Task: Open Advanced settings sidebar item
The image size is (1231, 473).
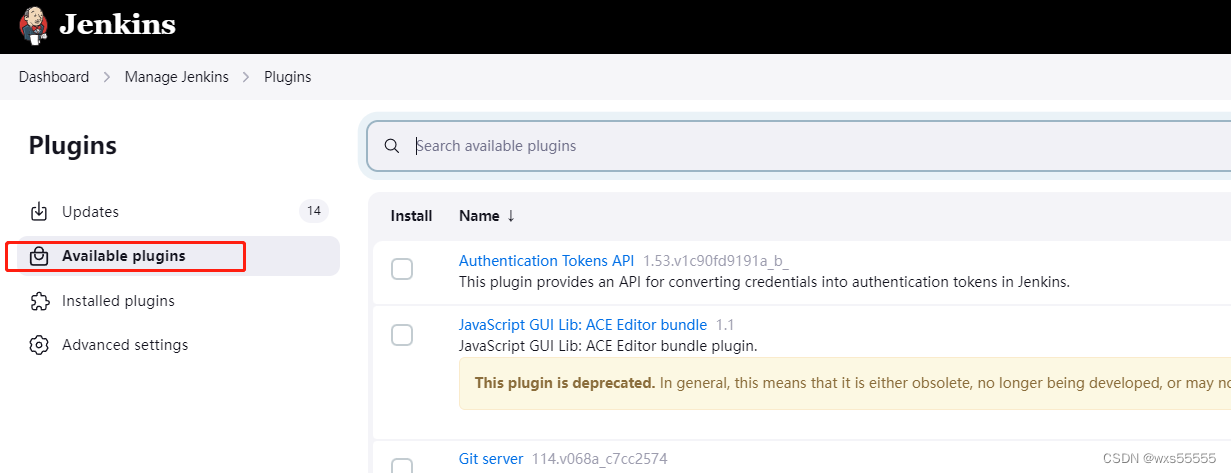Action: click(178, 345)
